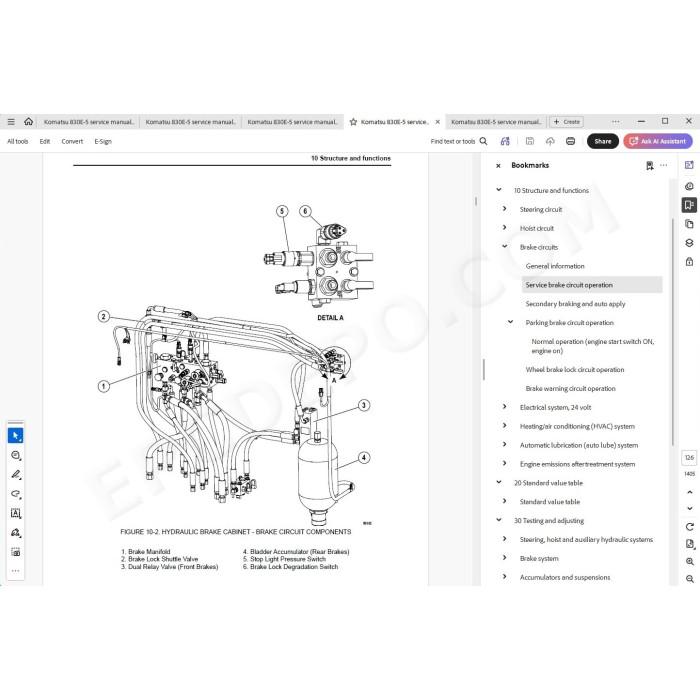Open the Bookmarks panel icon in right rail

[689, 205]
